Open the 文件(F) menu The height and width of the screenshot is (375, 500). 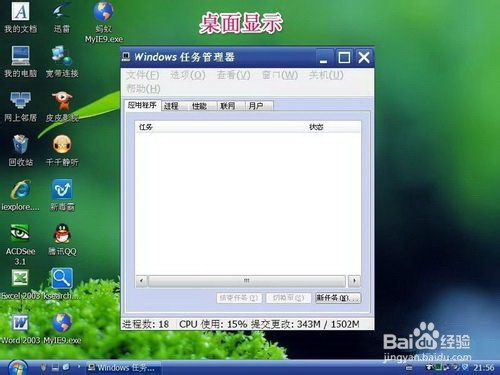(143, 75)
